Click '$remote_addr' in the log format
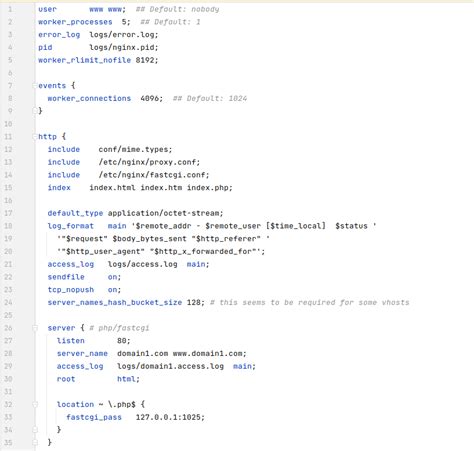 [x=163, y=226]
